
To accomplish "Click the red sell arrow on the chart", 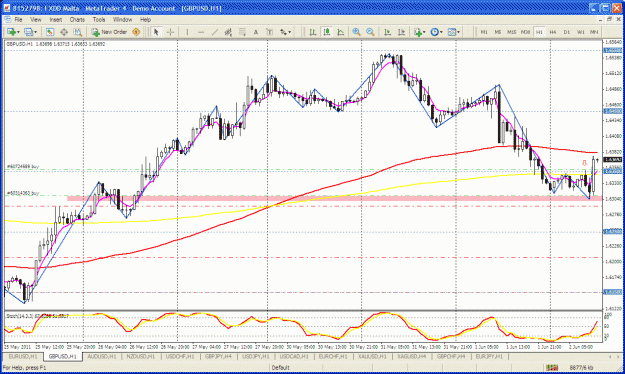I will (584, 163).
